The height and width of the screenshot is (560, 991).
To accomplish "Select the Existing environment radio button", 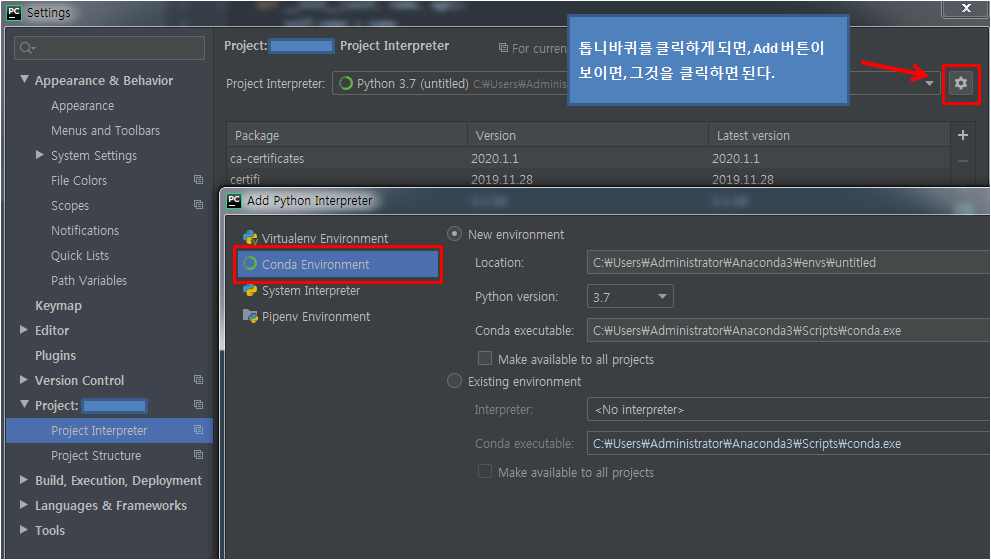I will (454, 380).
